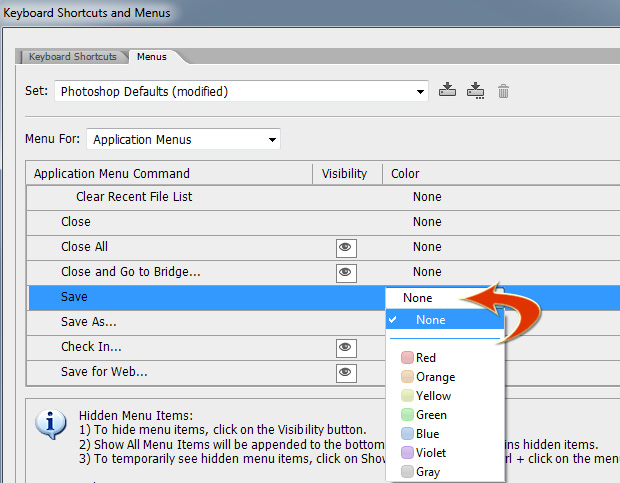620x483 pixels.
Task: Click the Color column header
Action: (x=501, y=174)
